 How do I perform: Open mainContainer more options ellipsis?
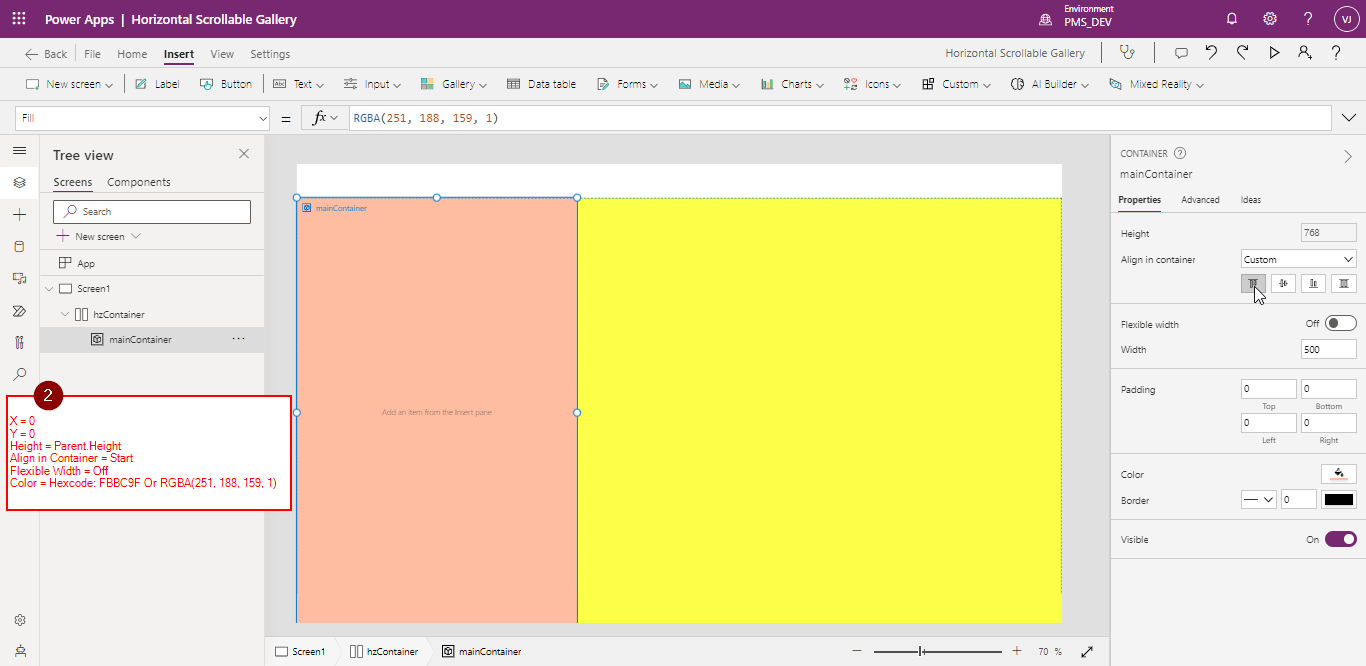[x=238, y=339]
